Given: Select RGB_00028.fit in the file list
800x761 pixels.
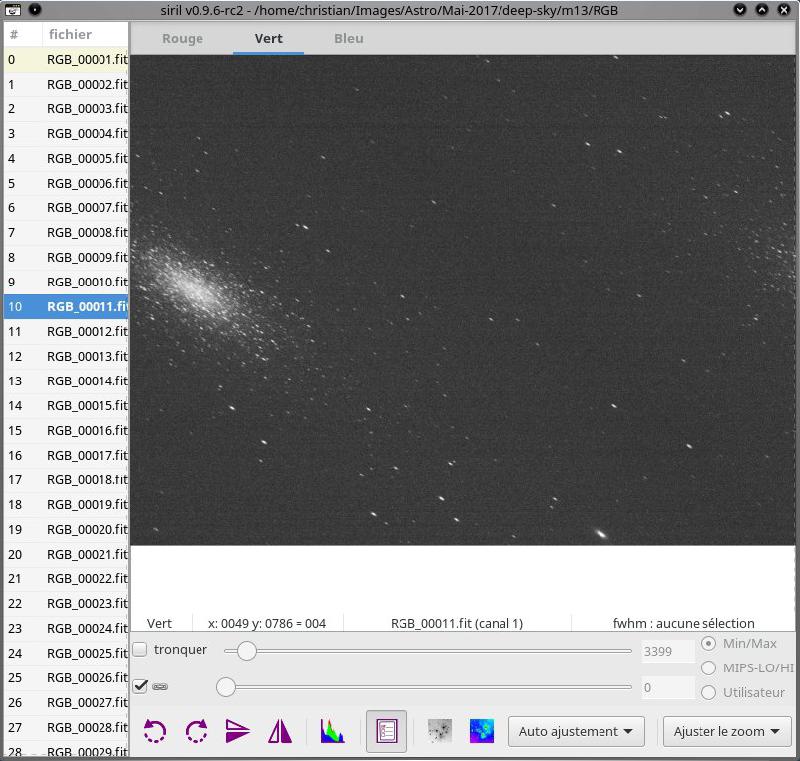Looking at the screenshot, I should tap(66, 727).
